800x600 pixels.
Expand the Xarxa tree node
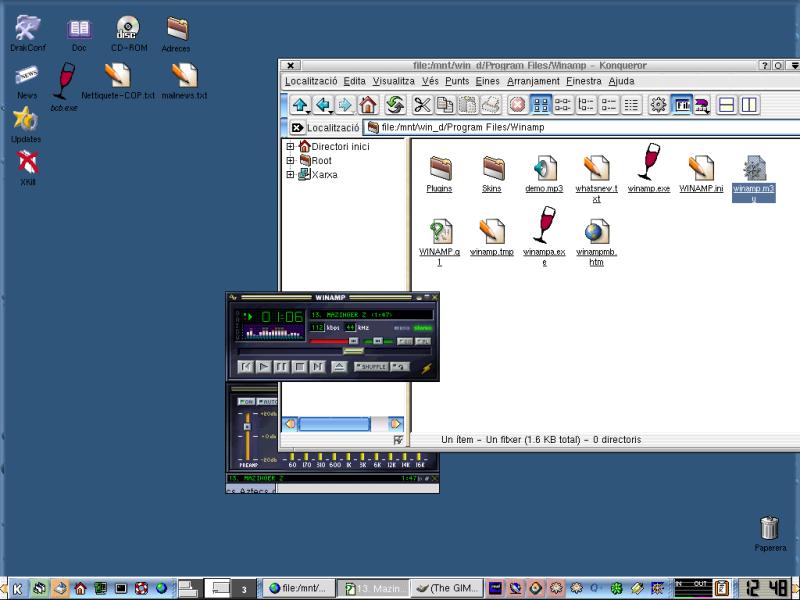(290, 174)
